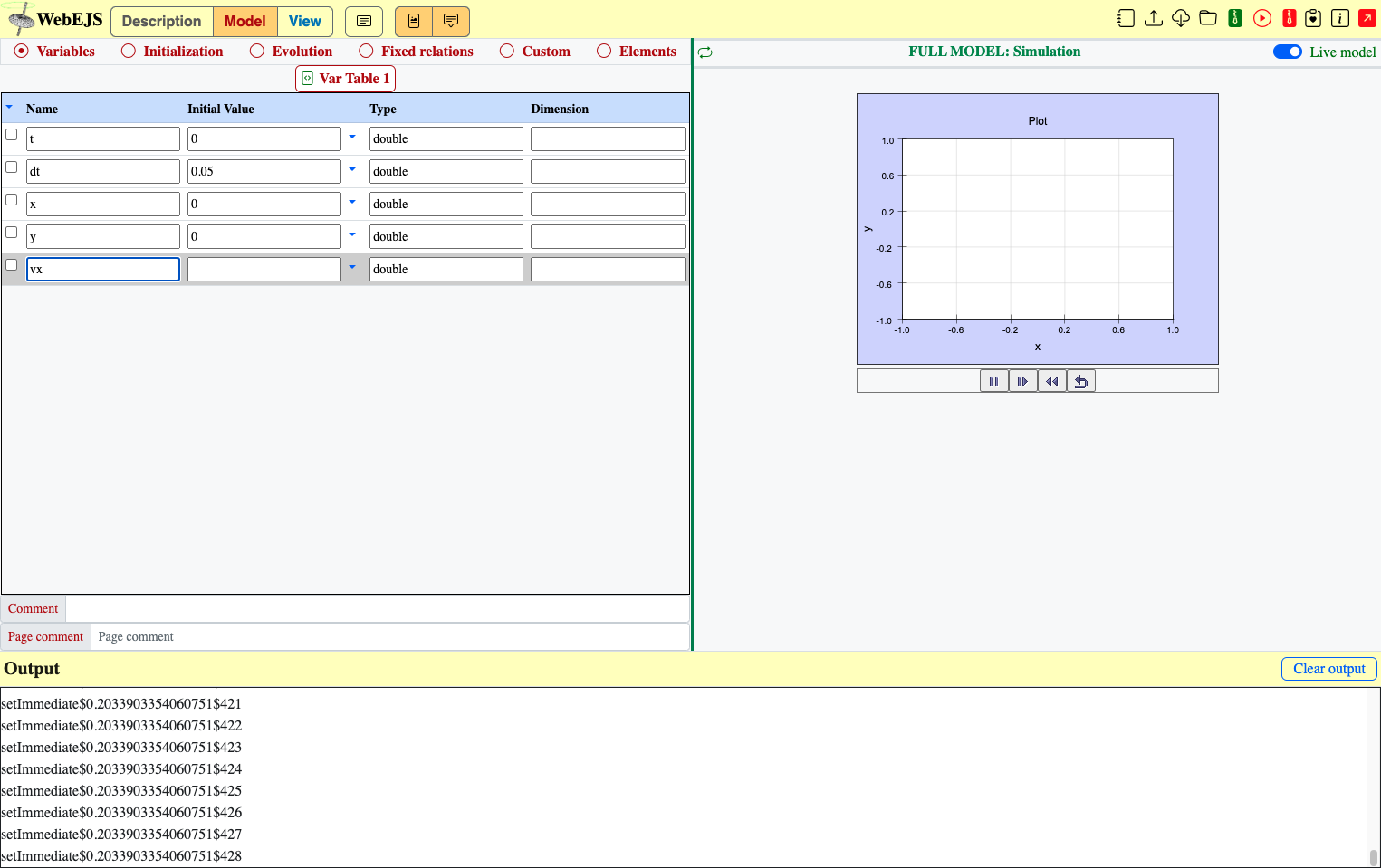Click the red arrow icon at top right

click(1367, 18)
